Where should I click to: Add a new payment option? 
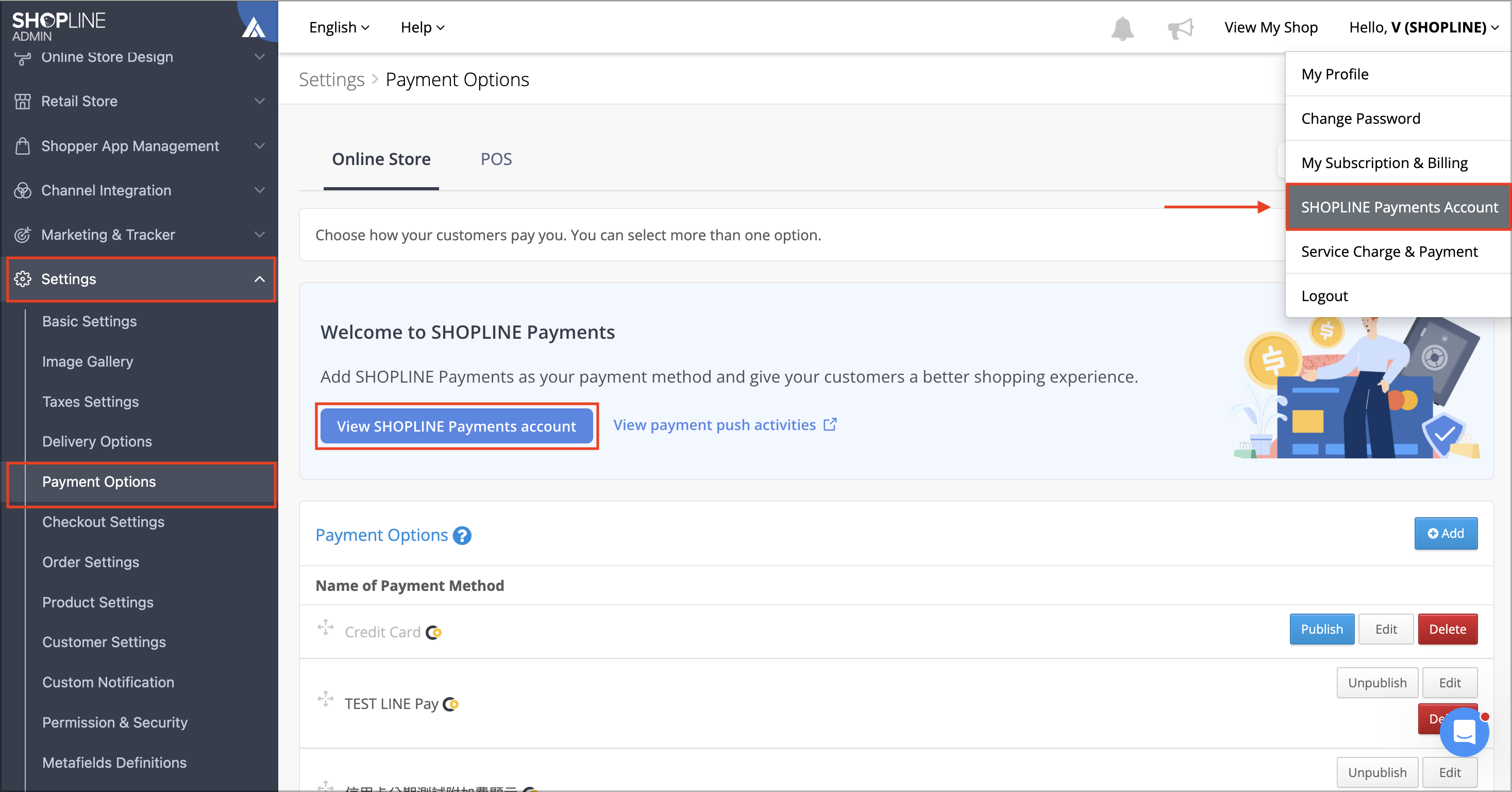1446,533
